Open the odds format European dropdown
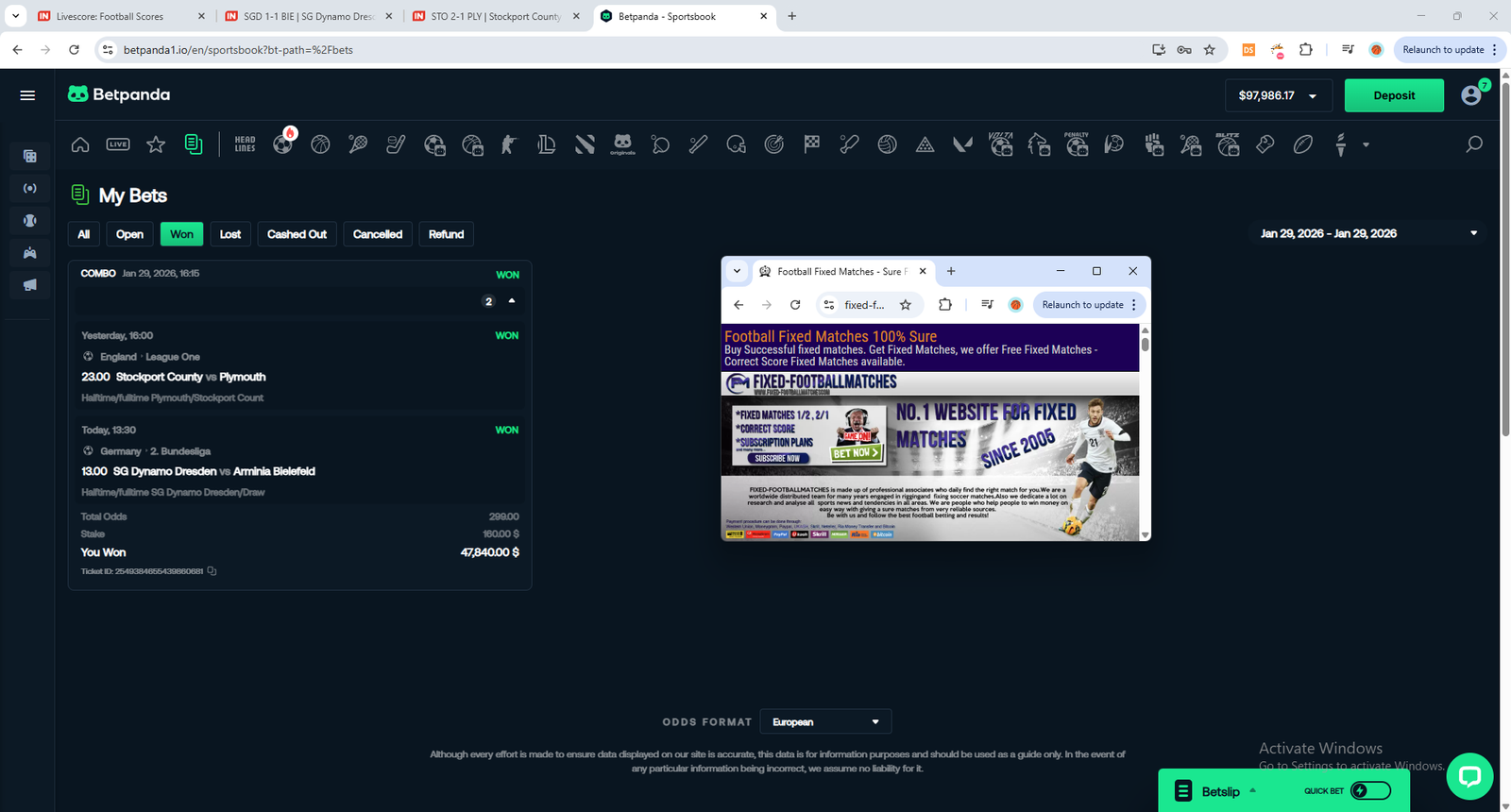This screenshot has width=1511, height=812. [x=824, y=722]
